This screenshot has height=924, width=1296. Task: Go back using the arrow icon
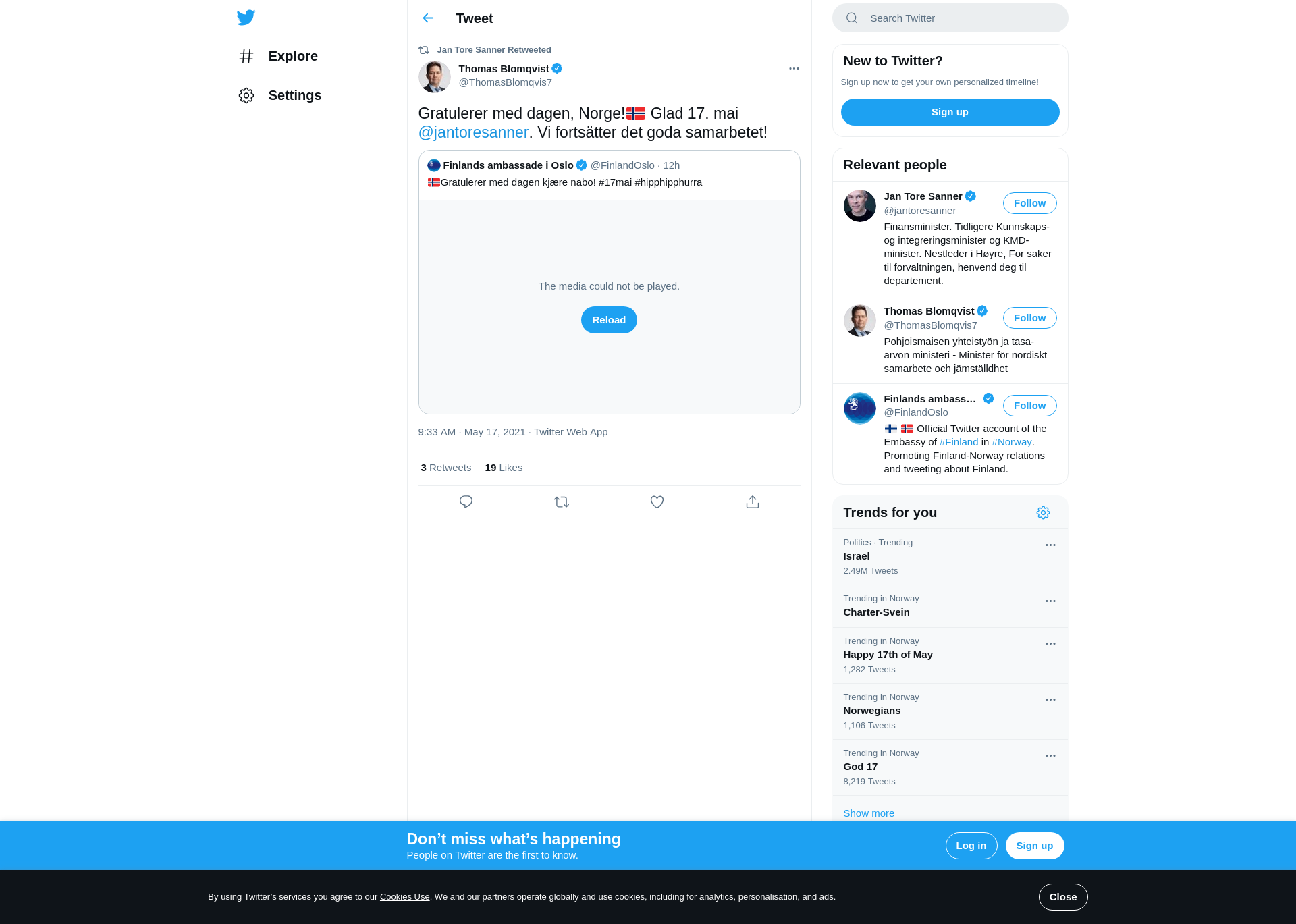[x=428, y=18]
